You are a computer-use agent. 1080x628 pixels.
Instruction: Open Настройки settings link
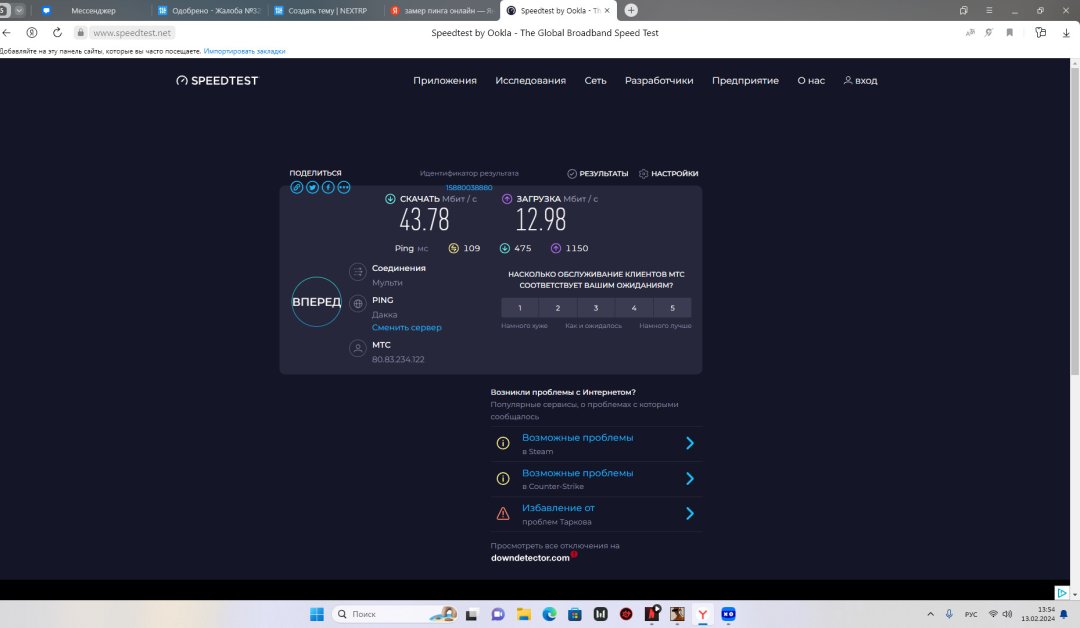click(668, 174)
